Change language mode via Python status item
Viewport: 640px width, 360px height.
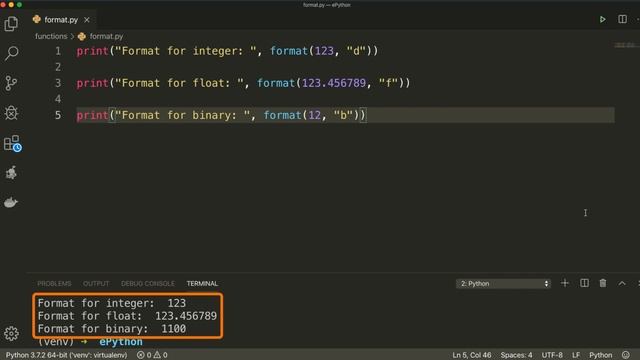[600, 355]
